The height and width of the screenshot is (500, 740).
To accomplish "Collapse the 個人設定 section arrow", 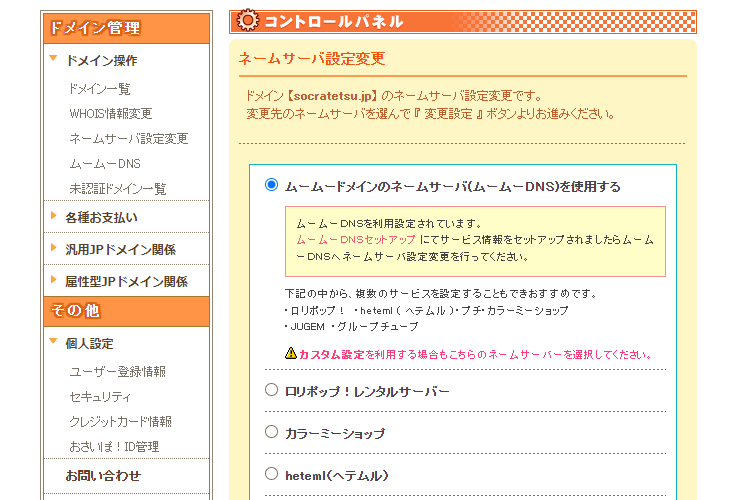I will coord(54,343).
